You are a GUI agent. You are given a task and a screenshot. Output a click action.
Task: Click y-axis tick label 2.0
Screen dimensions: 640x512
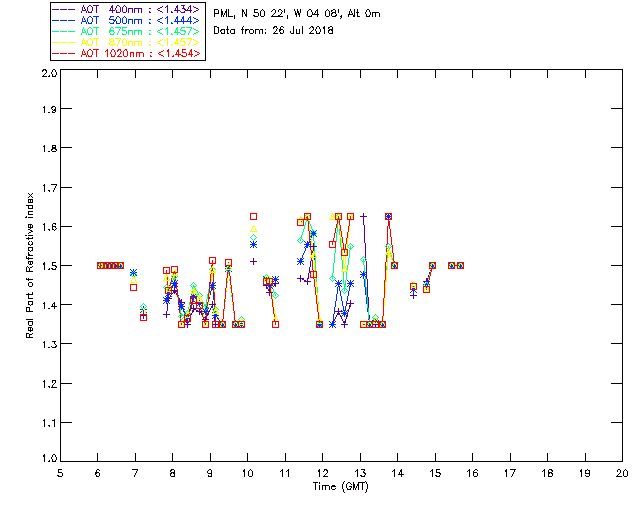48,73
